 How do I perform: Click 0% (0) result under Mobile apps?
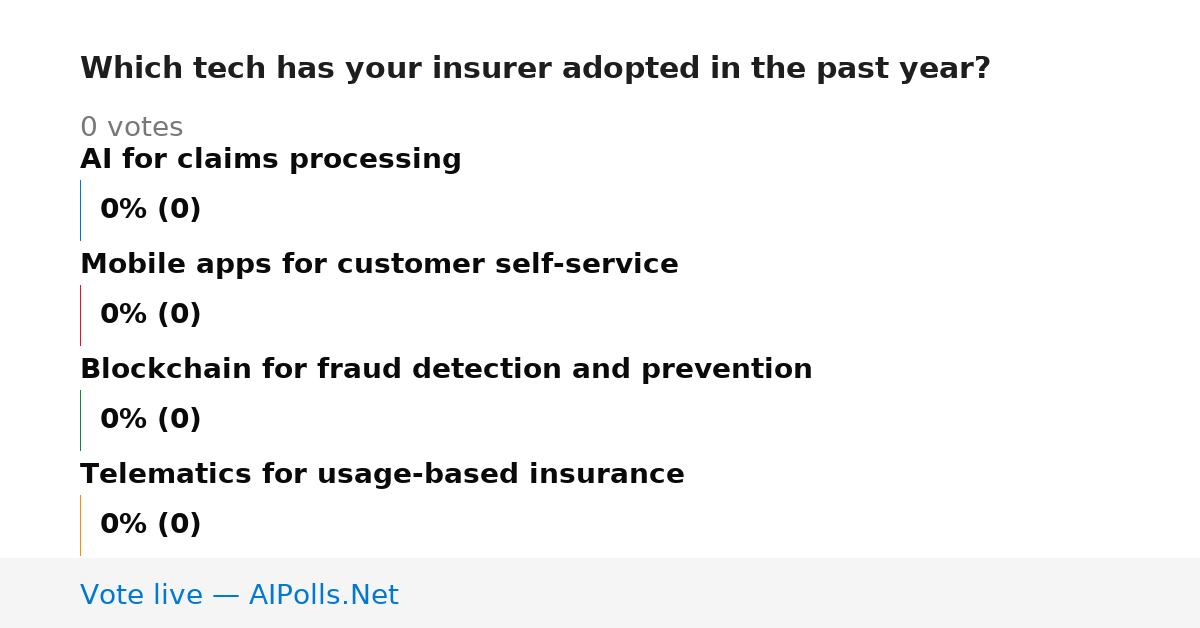pyautogui.click(x=151, y=315)
